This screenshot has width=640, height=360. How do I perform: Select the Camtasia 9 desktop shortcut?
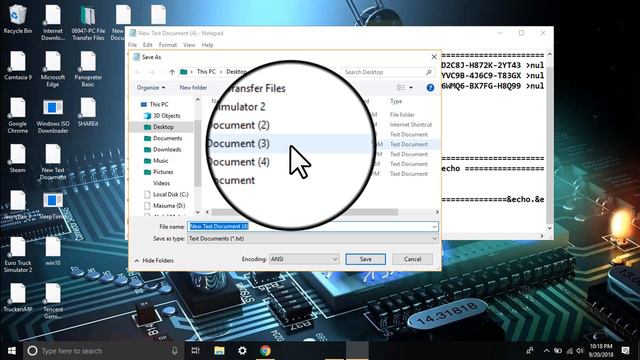[x=18, y=65]
